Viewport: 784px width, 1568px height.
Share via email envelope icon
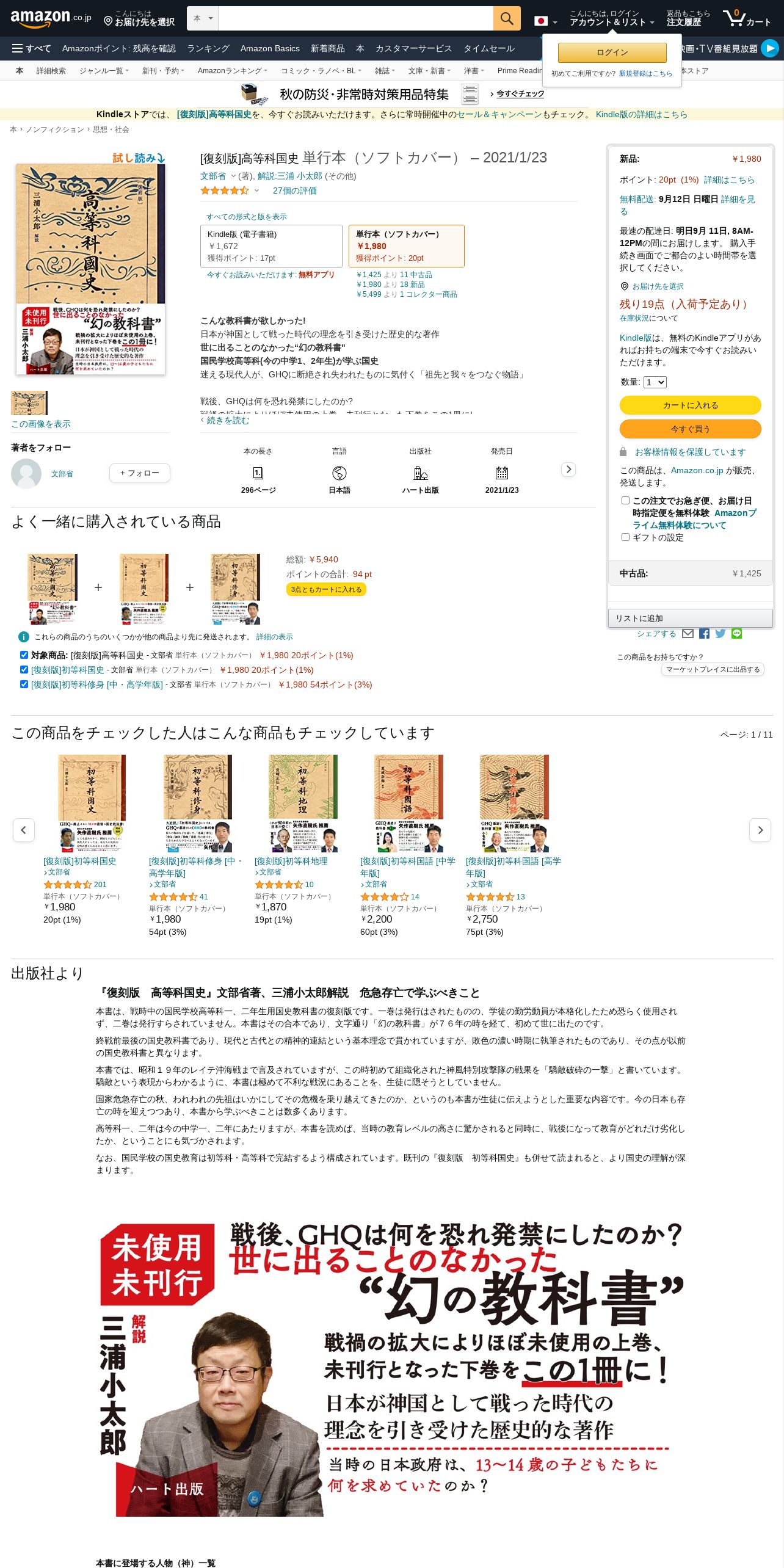tap(688, 634)
